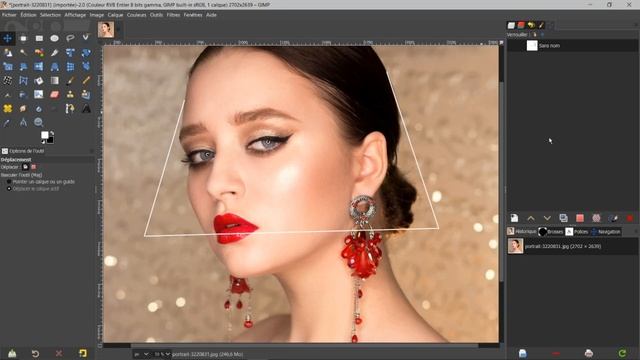The image size is (640, 360).
Task: Select the Fuzzy Select magic wand tool
Action: pyautogui.click(x=23, y=53)
